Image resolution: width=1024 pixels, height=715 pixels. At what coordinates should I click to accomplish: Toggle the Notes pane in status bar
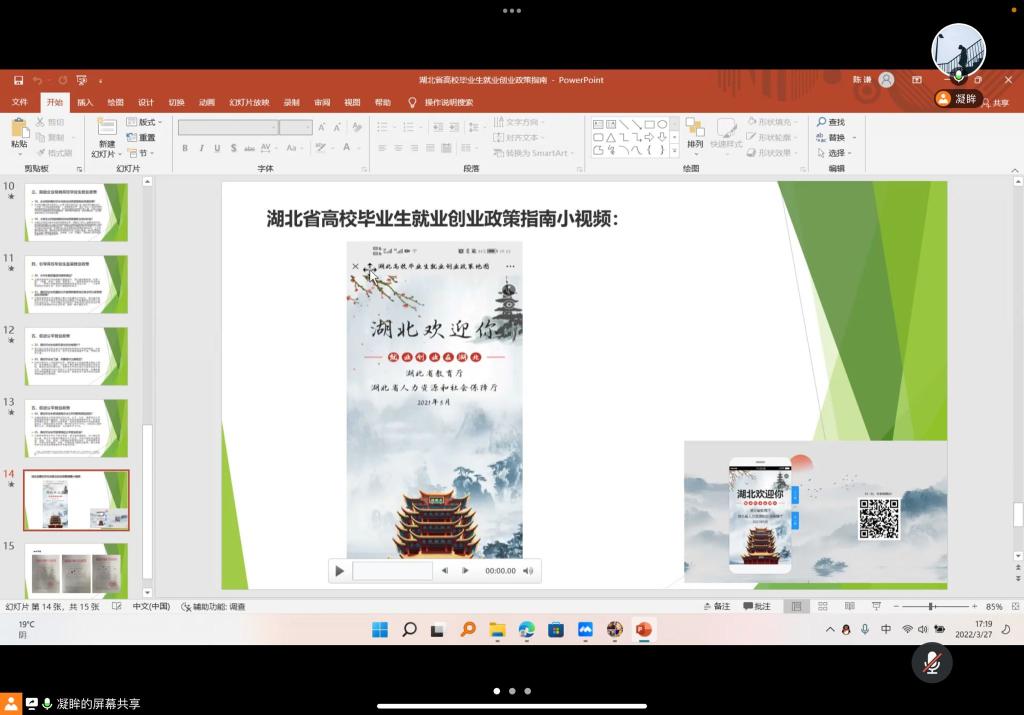pos(716,606)
